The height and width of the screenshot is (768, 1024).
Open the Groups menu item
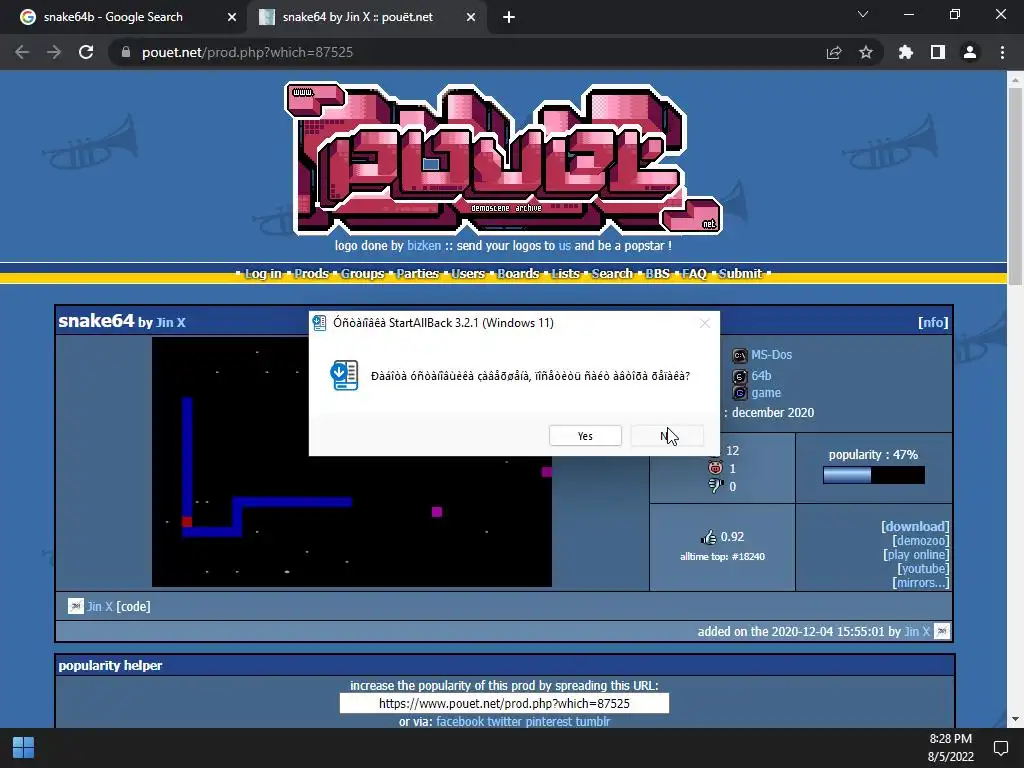point(362,274)
